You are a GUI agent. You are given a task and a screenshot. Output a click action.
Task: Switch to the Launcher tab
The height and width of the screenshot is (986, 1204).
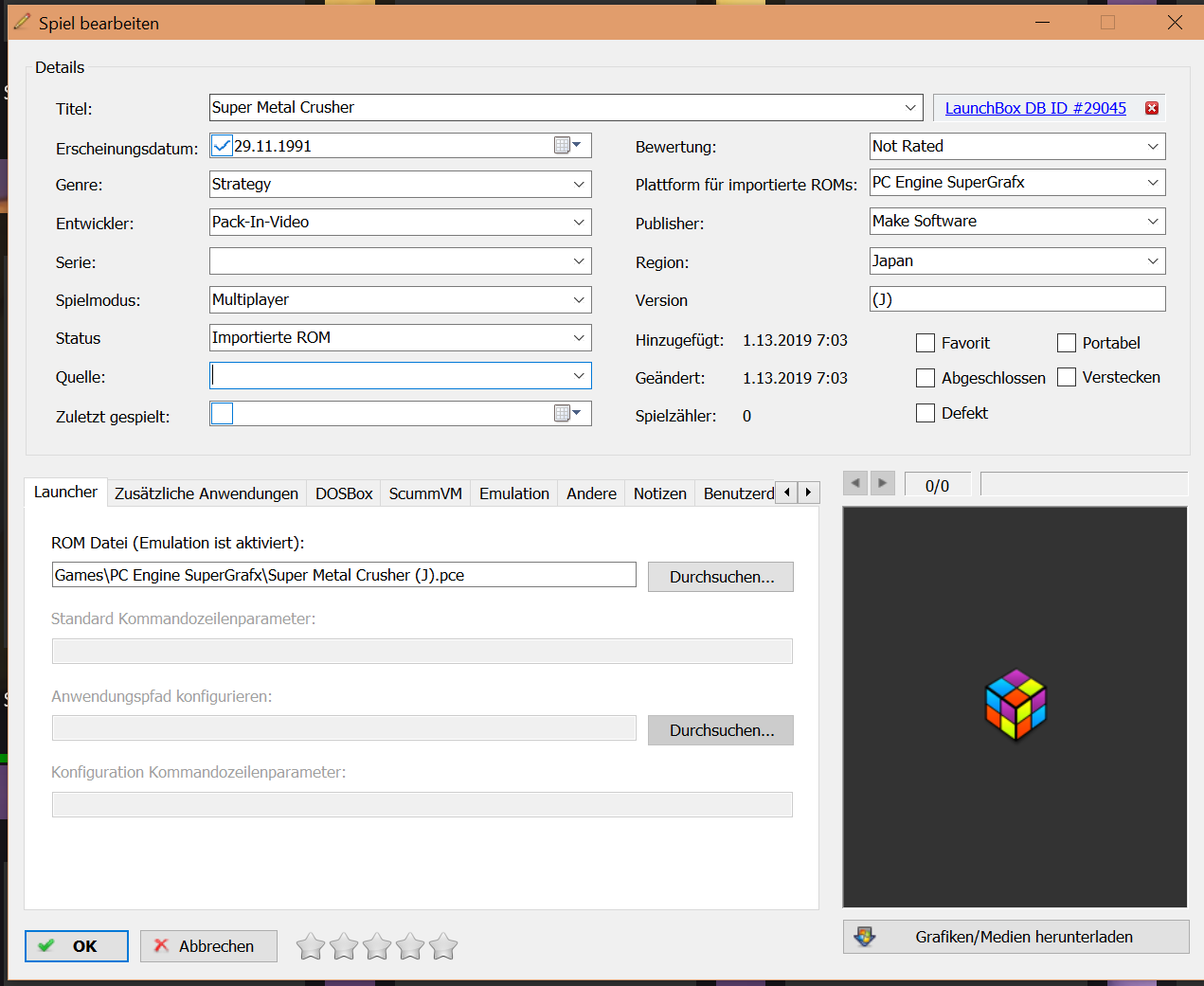tap(65, 492)
